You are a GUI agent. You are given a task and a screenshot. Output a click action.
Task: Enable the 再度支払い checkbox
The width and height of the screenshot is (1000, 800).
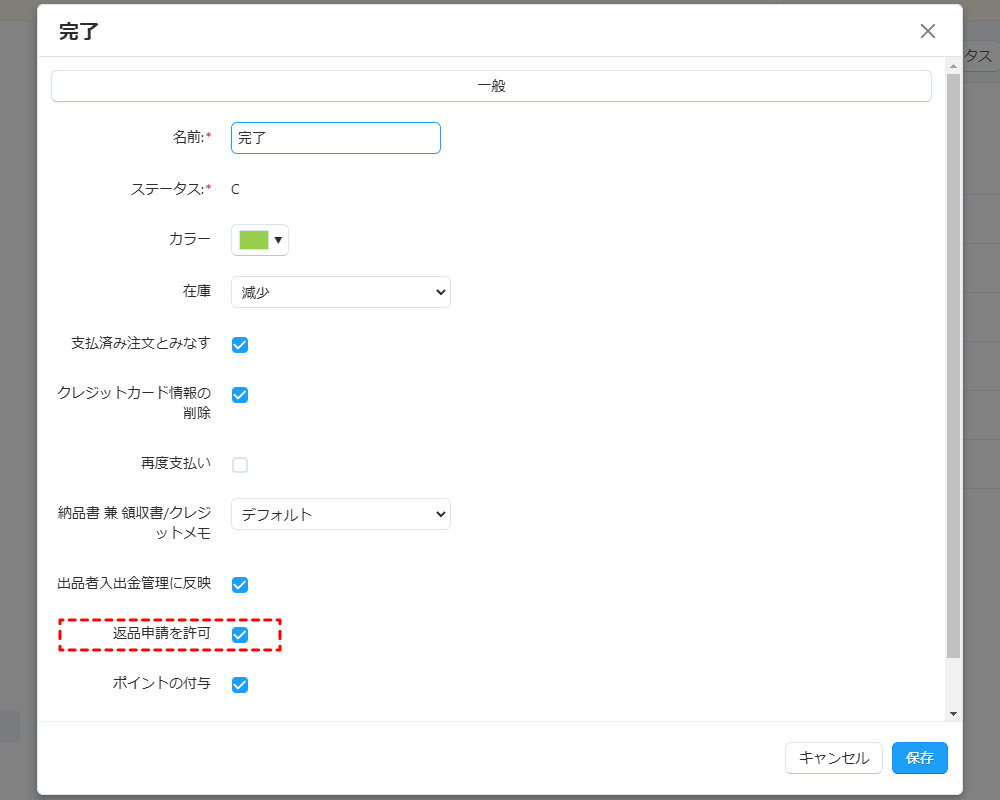(240, 464)
